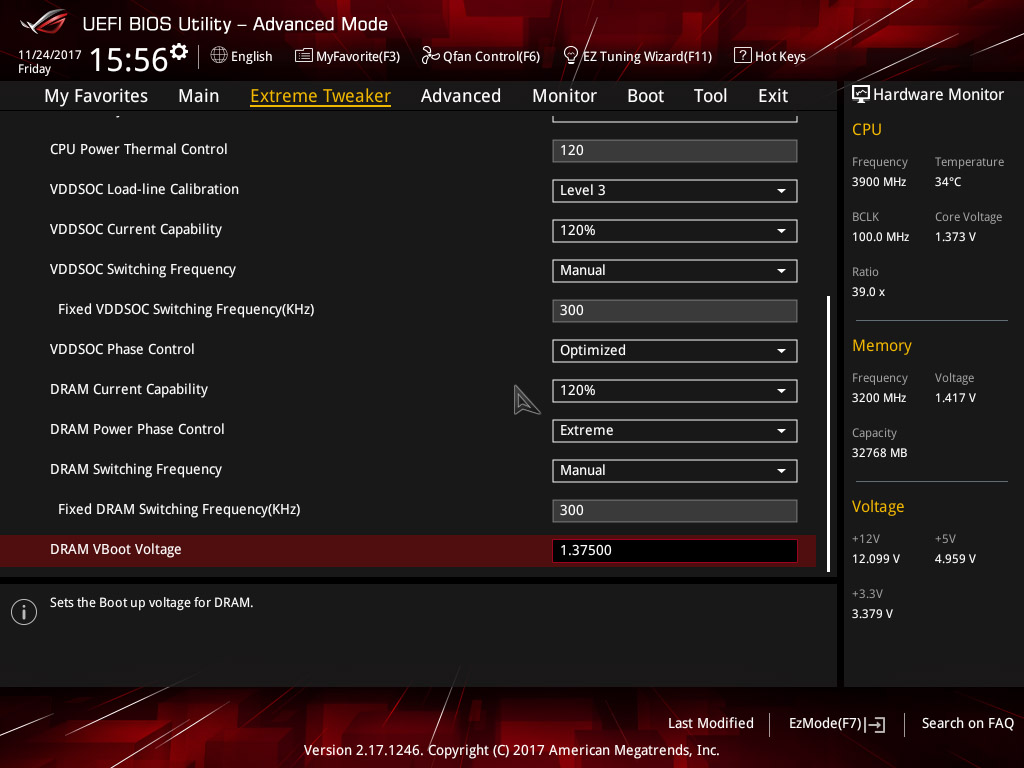
Task: Click the MyFavorite list icon
Action: tap(304, 56)
